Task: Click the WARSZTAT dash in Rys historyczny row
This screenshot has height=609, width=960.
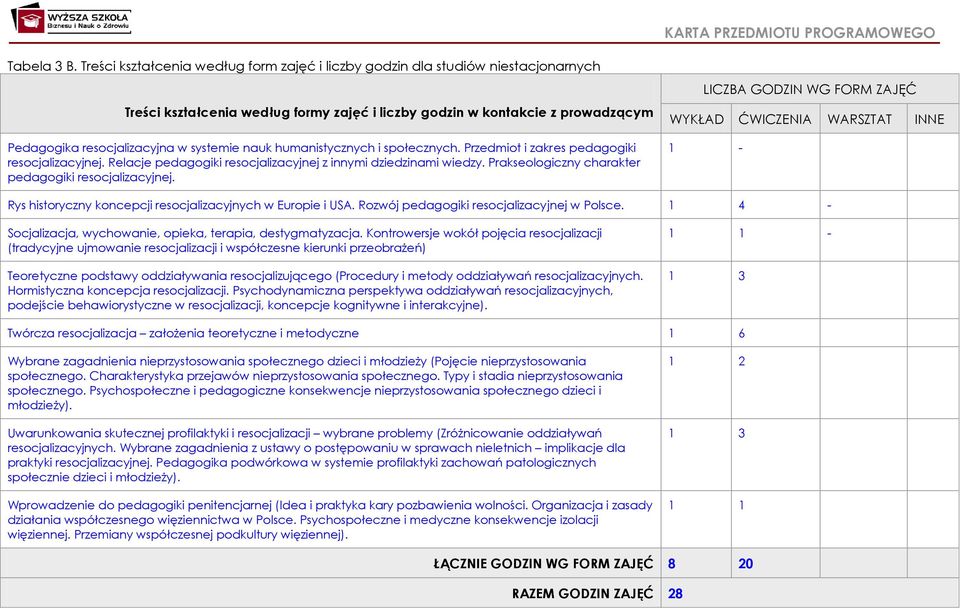Action: (x=829, y=206)
